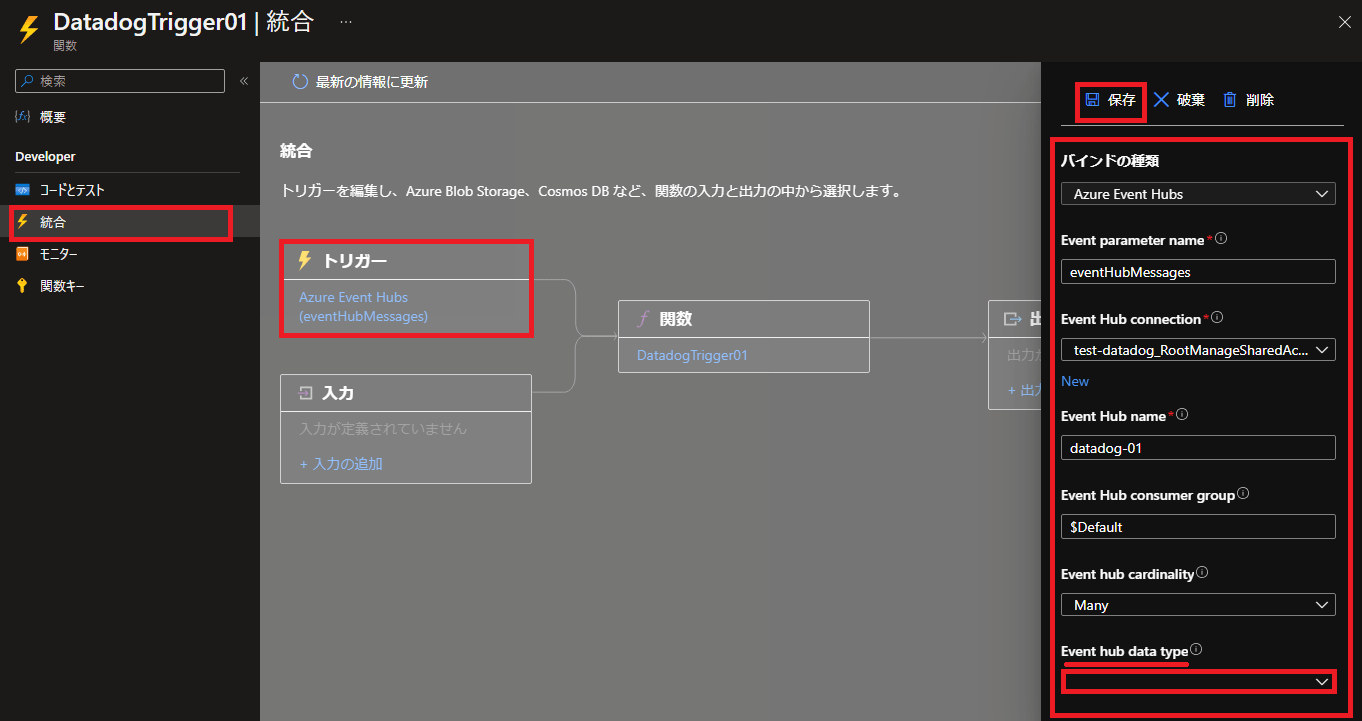1362x721 pixels.
Task: Click info icon beside Event hub cardinality
Action: [x=1202, y=573]
